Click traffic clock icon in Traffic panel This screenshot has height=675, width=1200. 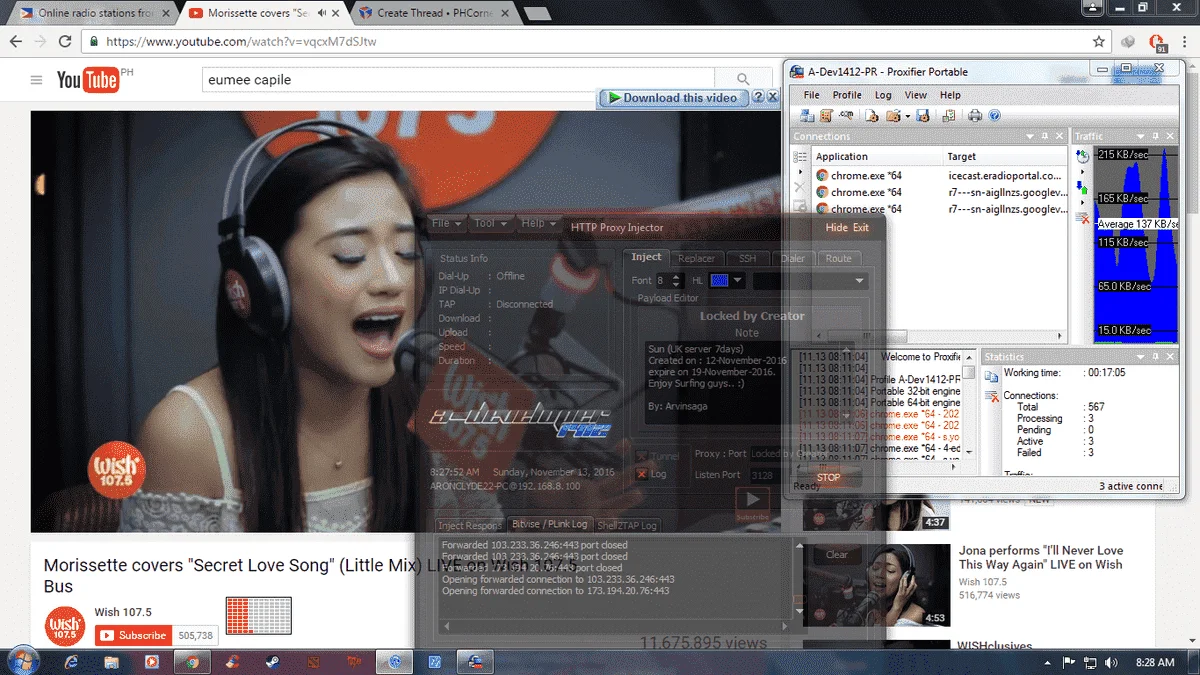tap(1083, 157)
